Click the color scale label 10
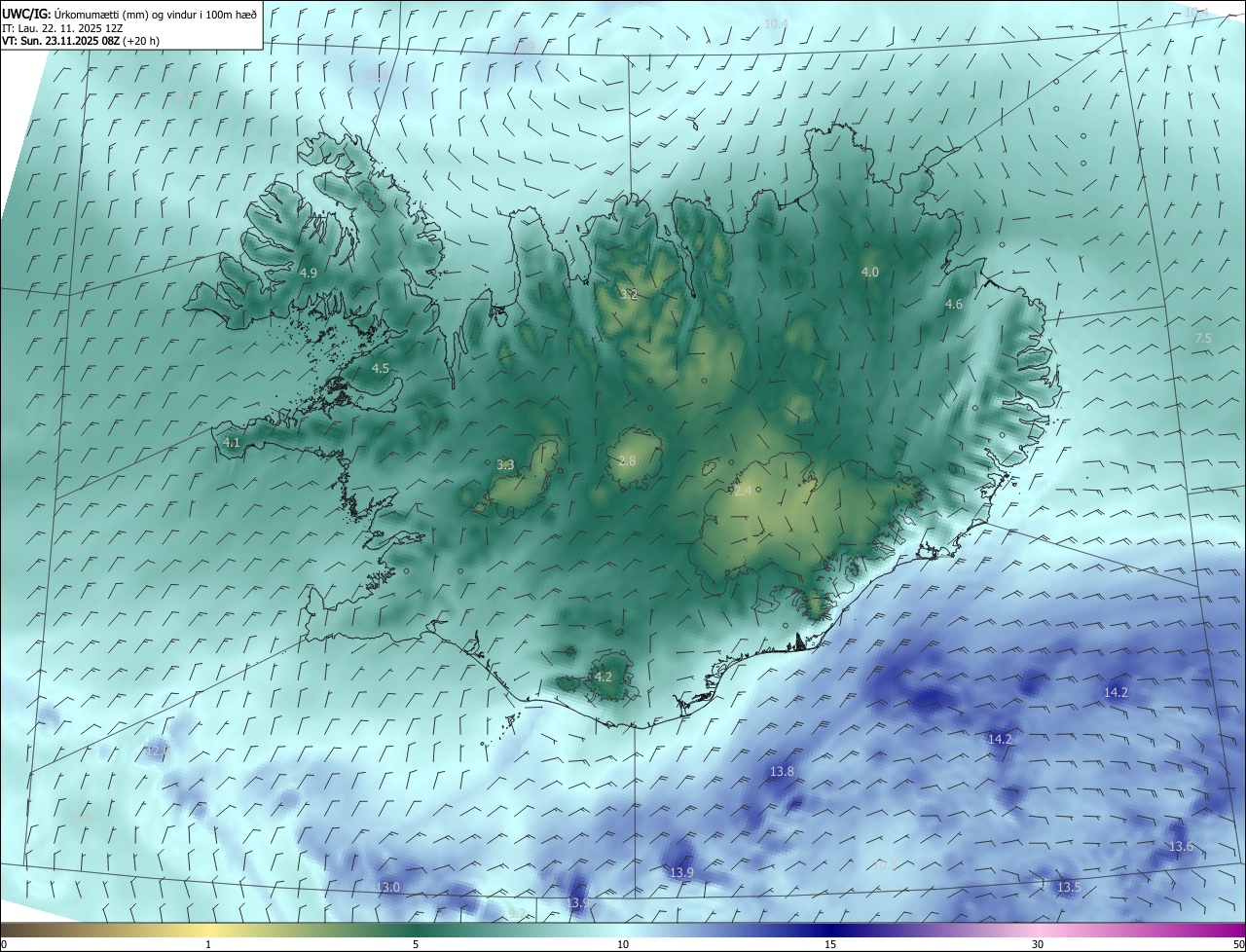The width and height of the screenshot is (1246, 952). point(623,945)
